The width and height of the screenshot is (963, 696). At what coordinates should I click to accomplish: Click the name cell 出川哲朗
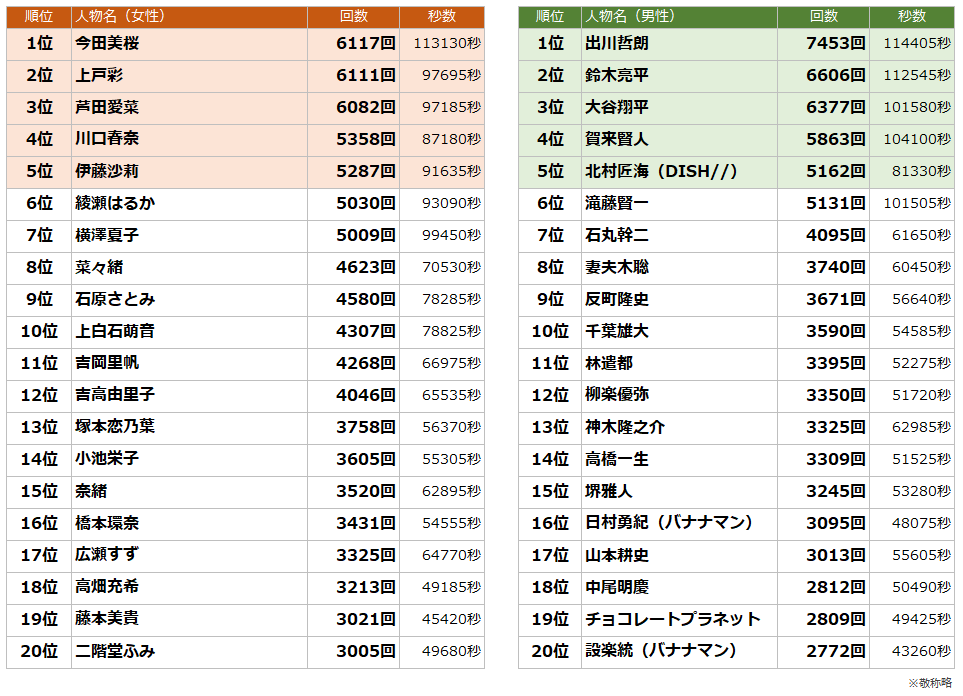(x=617, y=44)
